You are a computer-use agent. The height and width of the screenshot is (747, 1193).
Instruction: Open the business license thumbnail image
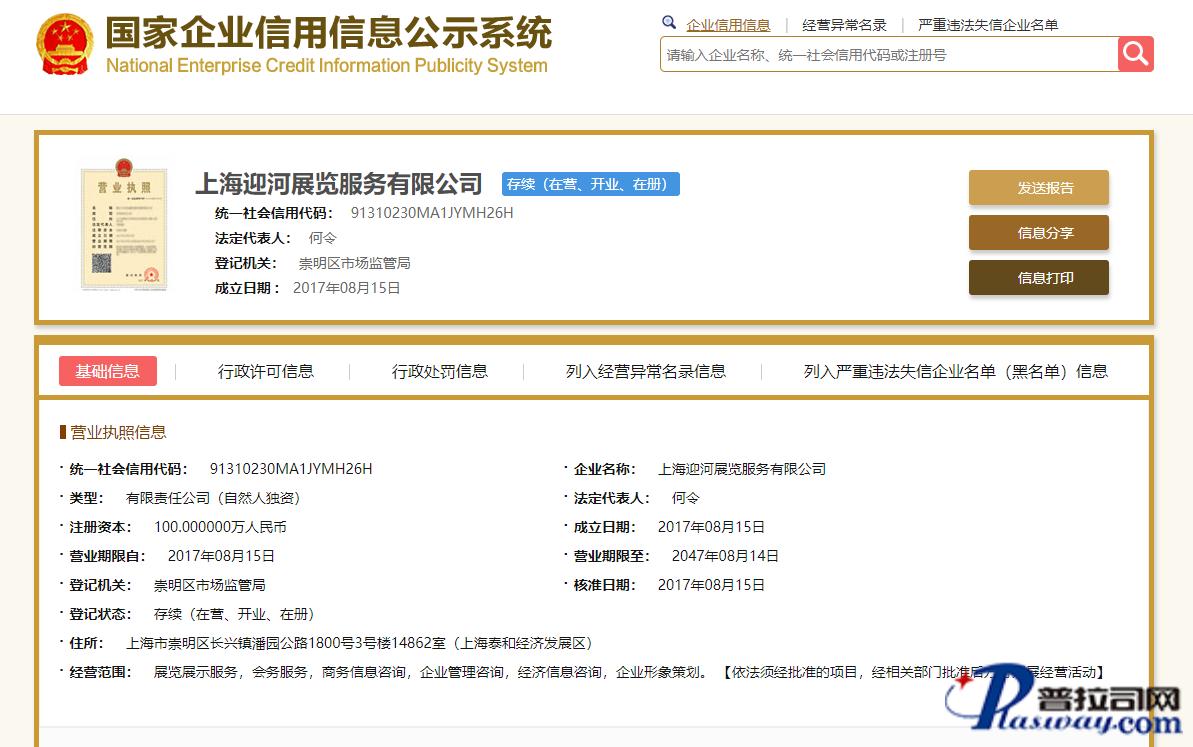(124, 225)
